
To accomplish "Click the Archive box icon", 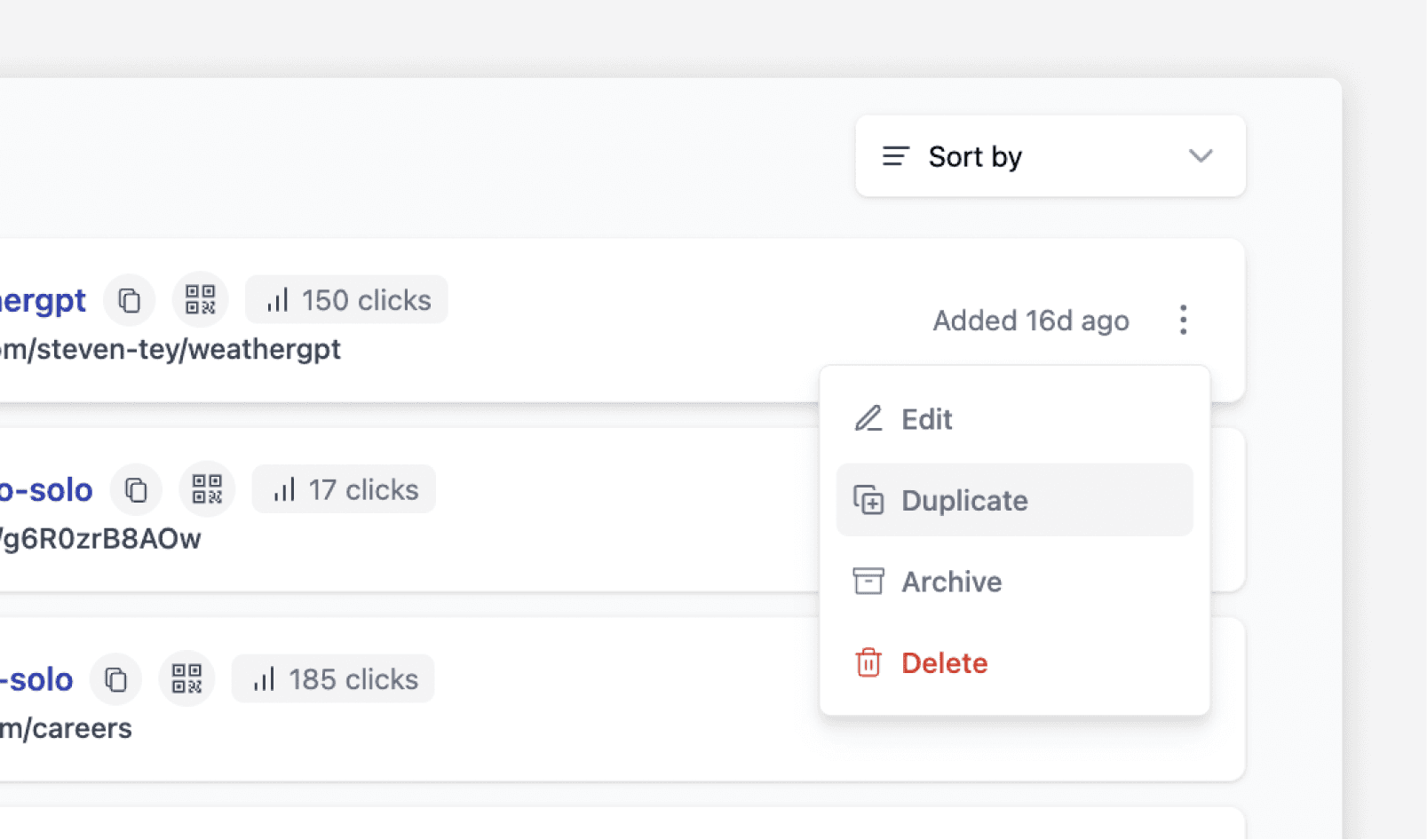I will 868,582.
